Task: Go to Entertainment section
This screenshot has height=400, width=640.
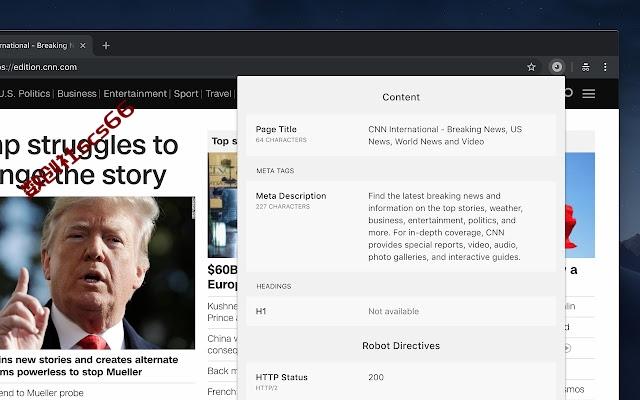Action: (135, 94)
